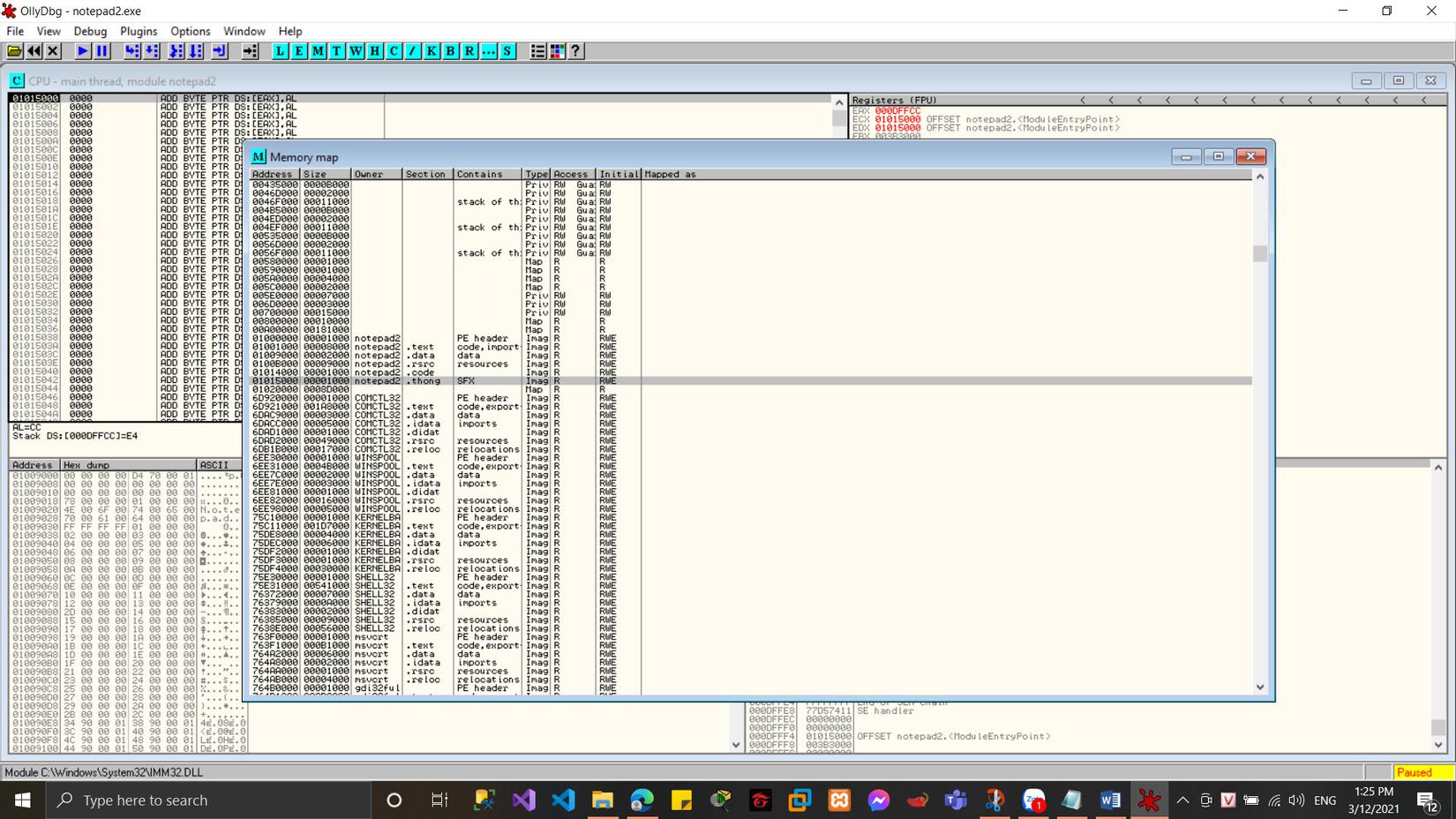
Task: Open the Log window (L button)
Action: 280,51
